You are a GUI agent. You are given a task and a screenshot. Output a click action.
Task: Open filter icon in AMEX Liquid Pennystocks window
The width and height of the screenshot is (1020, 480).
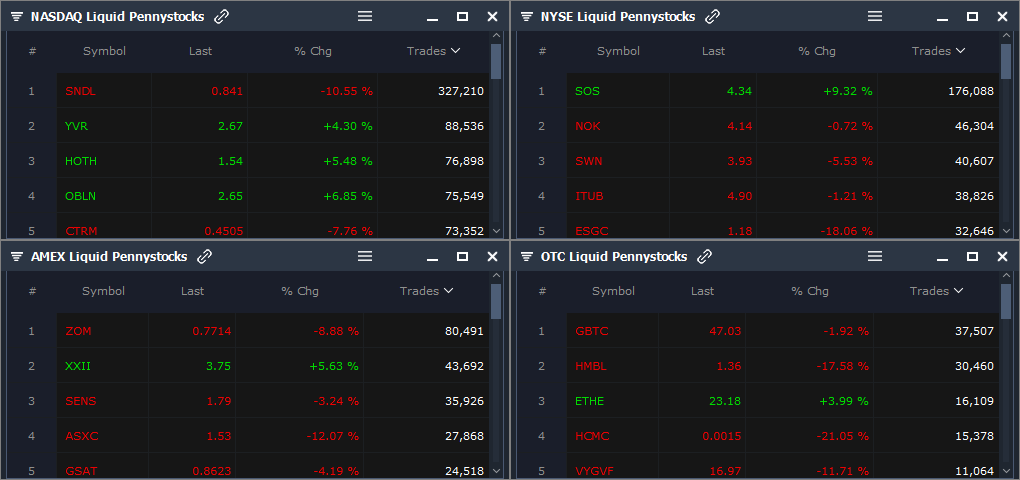(x=17, y=257)
